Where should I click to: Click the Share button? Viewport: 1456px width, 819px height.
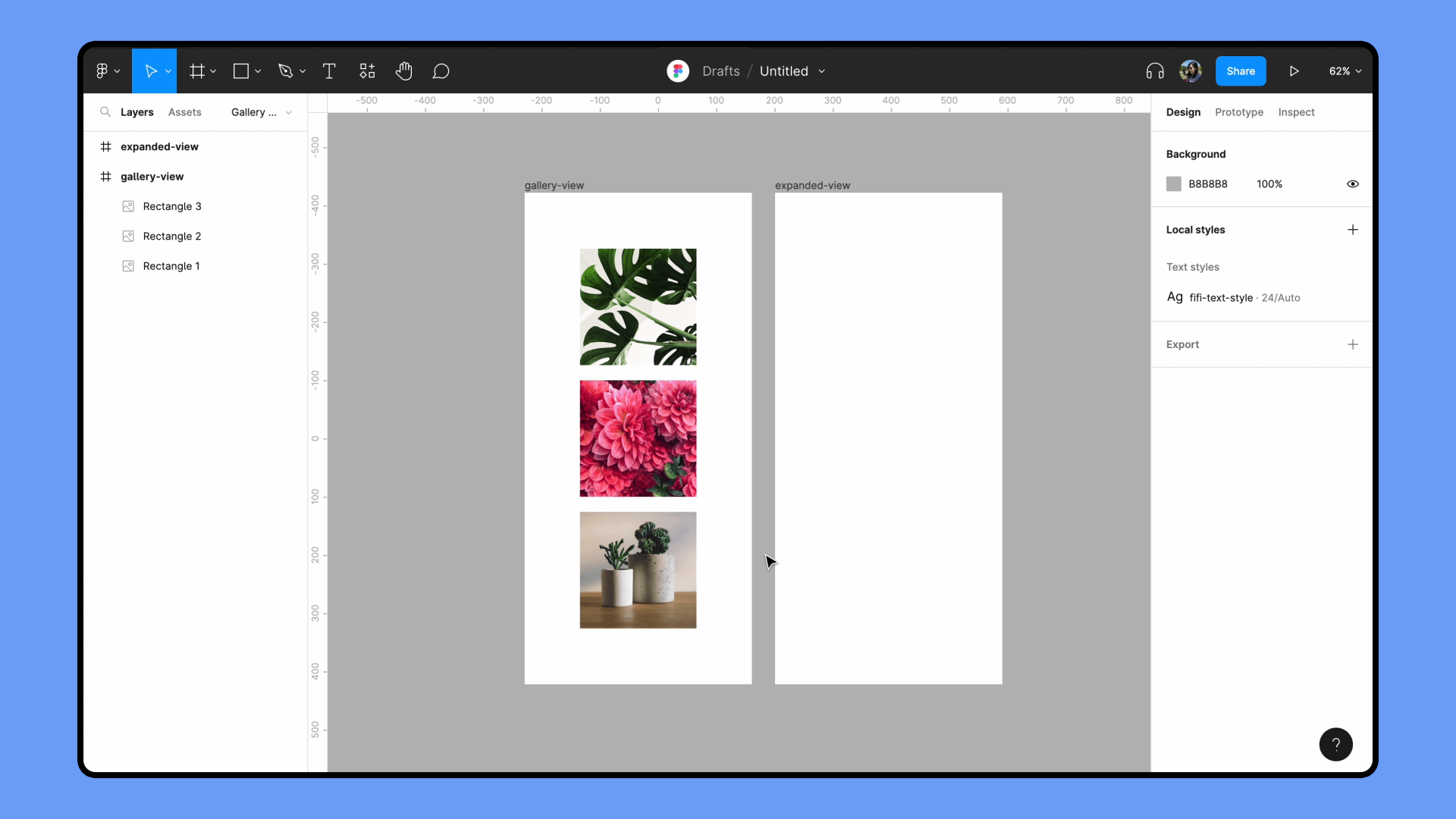(1240, 71)
